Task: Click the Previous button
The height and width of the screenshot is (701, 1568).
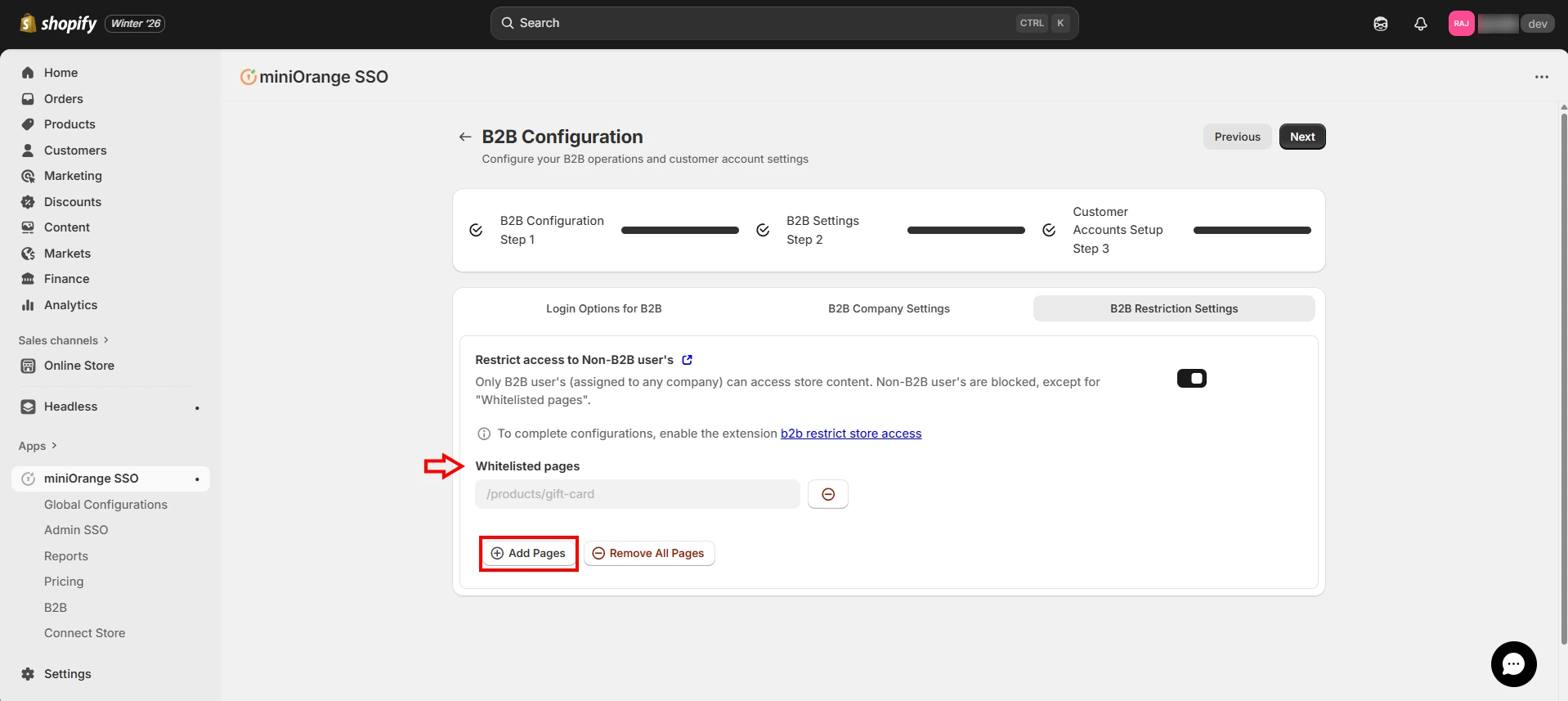Action: pyautogui.click(x=1237, y=137)
